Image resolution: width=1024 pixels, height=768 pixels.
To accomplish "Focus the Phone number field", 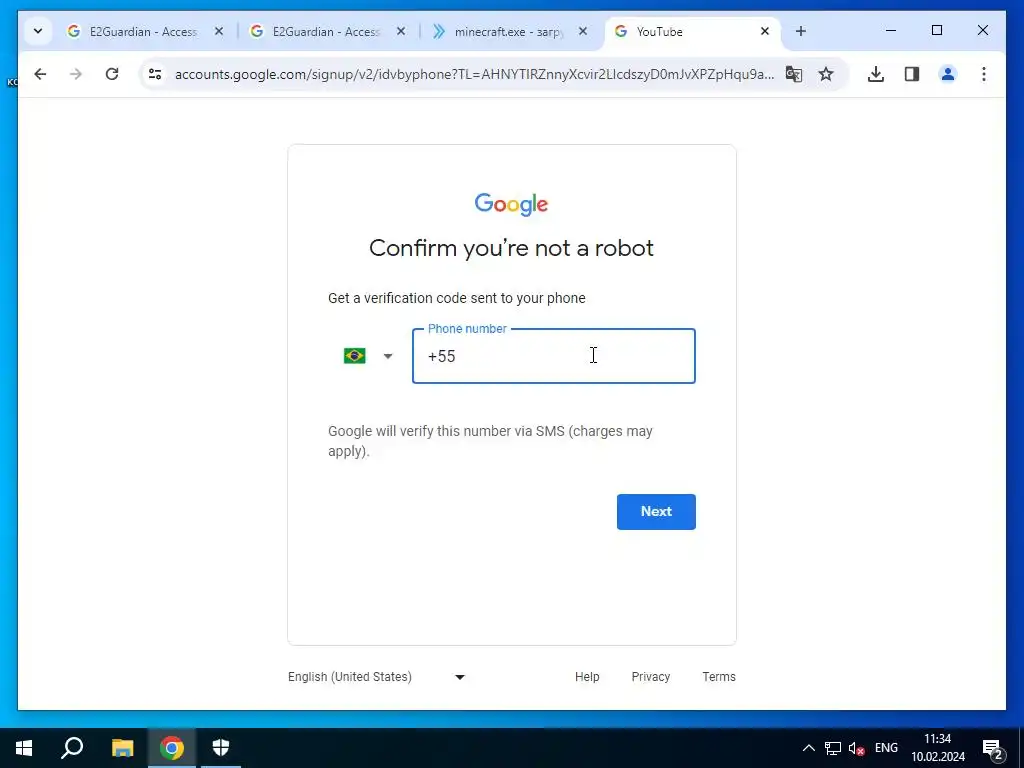I will 554,356.
